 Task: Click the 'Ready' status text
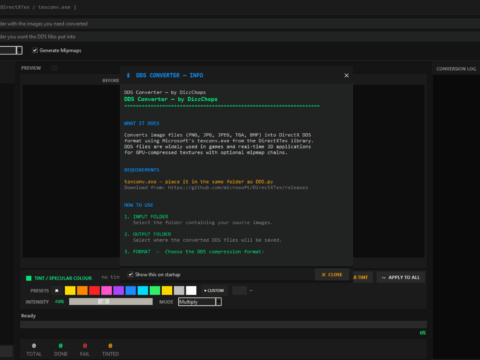28,316
